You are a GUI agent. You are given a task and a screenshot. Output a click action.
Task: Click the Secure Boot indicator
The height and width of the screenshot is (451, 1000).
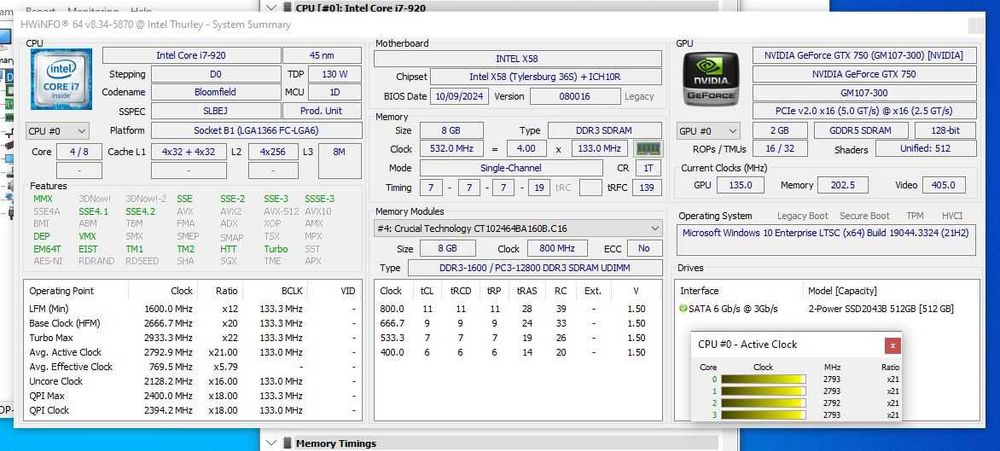[864, 216]
